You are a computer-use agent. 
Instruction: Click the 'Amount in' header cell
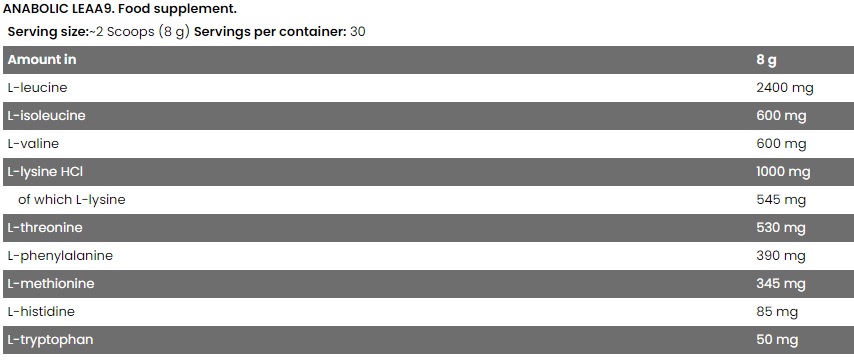(x=42, y=60)
